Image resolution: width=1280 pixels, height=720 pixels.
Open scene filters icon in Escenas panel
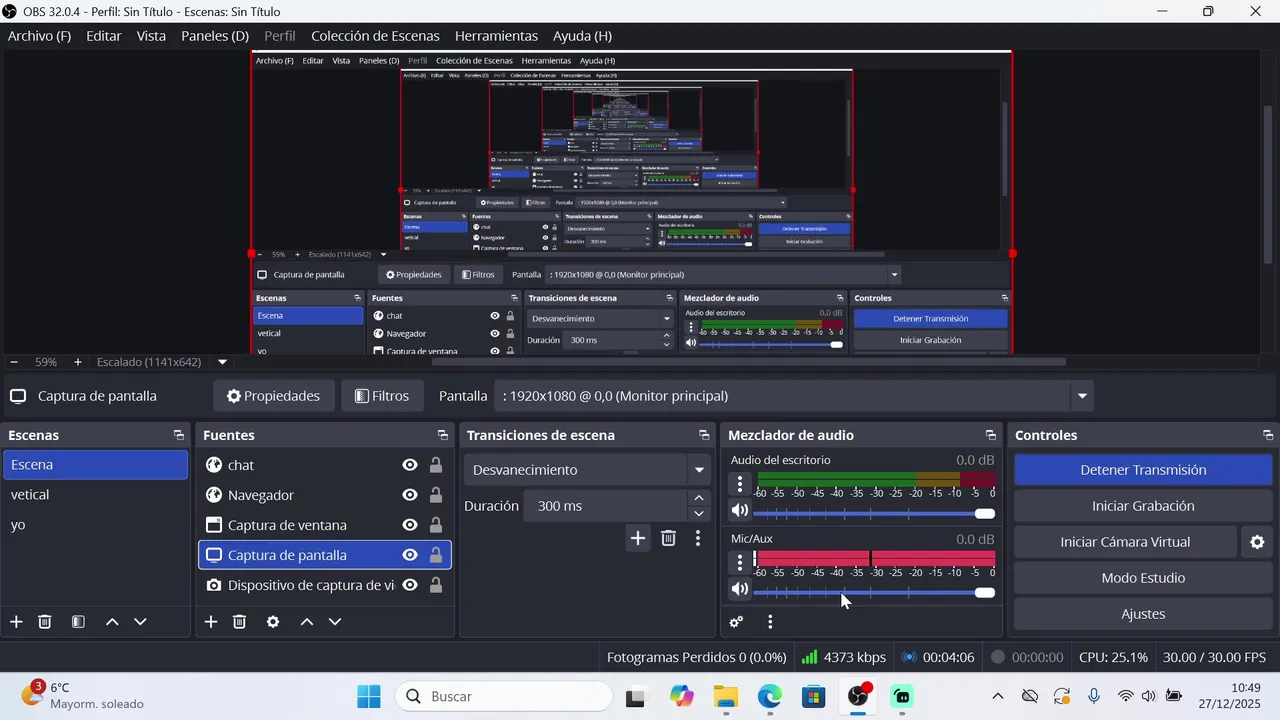(78, 622)
